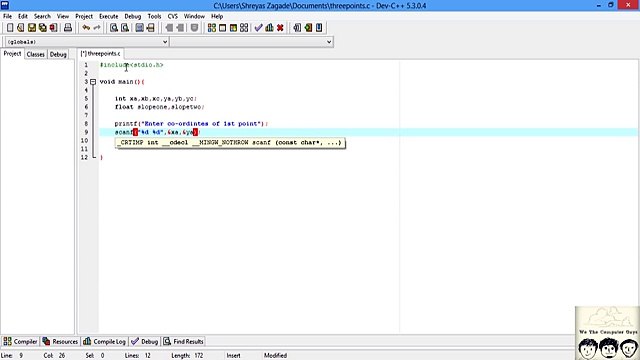Open the Tools menu
The width and height of the screenshot is (640, 360).
tap(154, 16)
